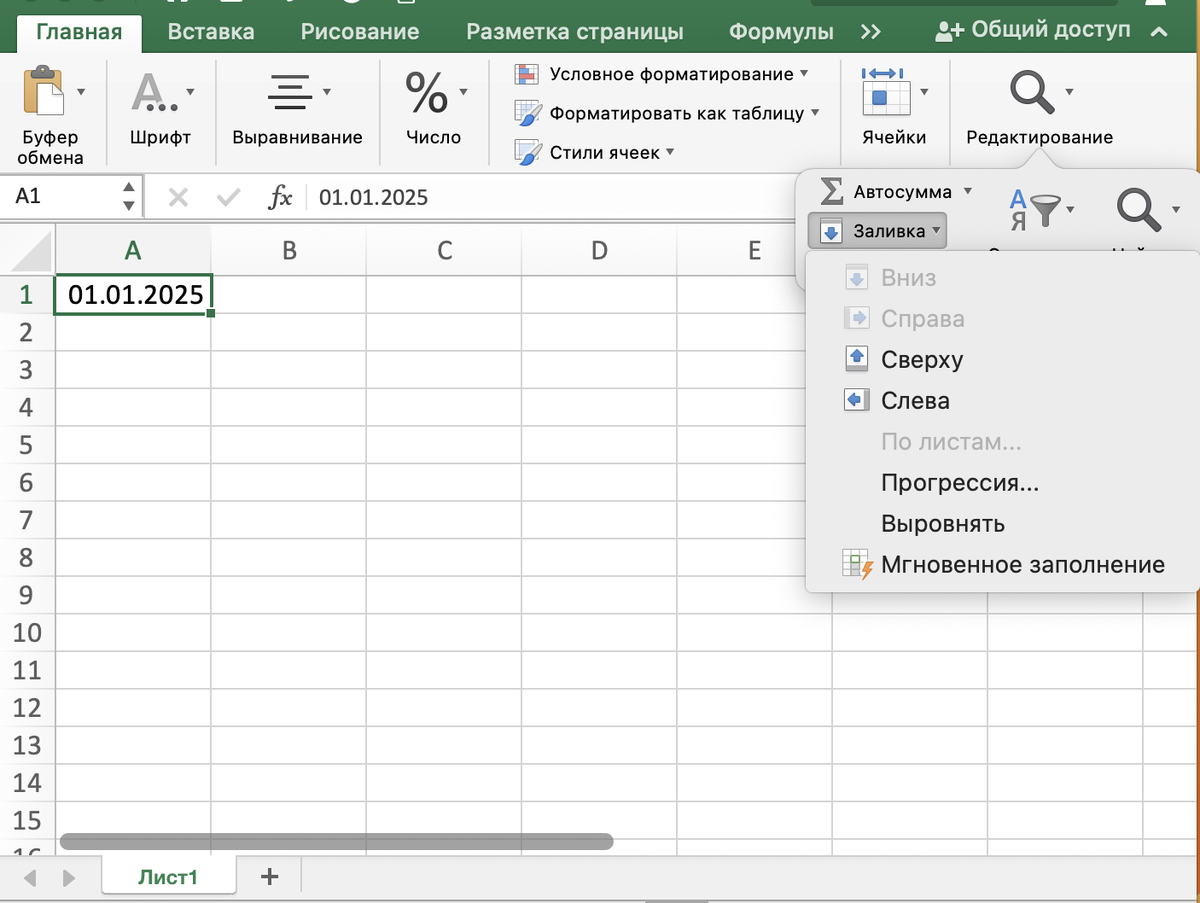Image resolution: width=1200 pixels, height=903 pixels.
Task: Select cell A1 with 01.01.2025
Action: point(133,295)
